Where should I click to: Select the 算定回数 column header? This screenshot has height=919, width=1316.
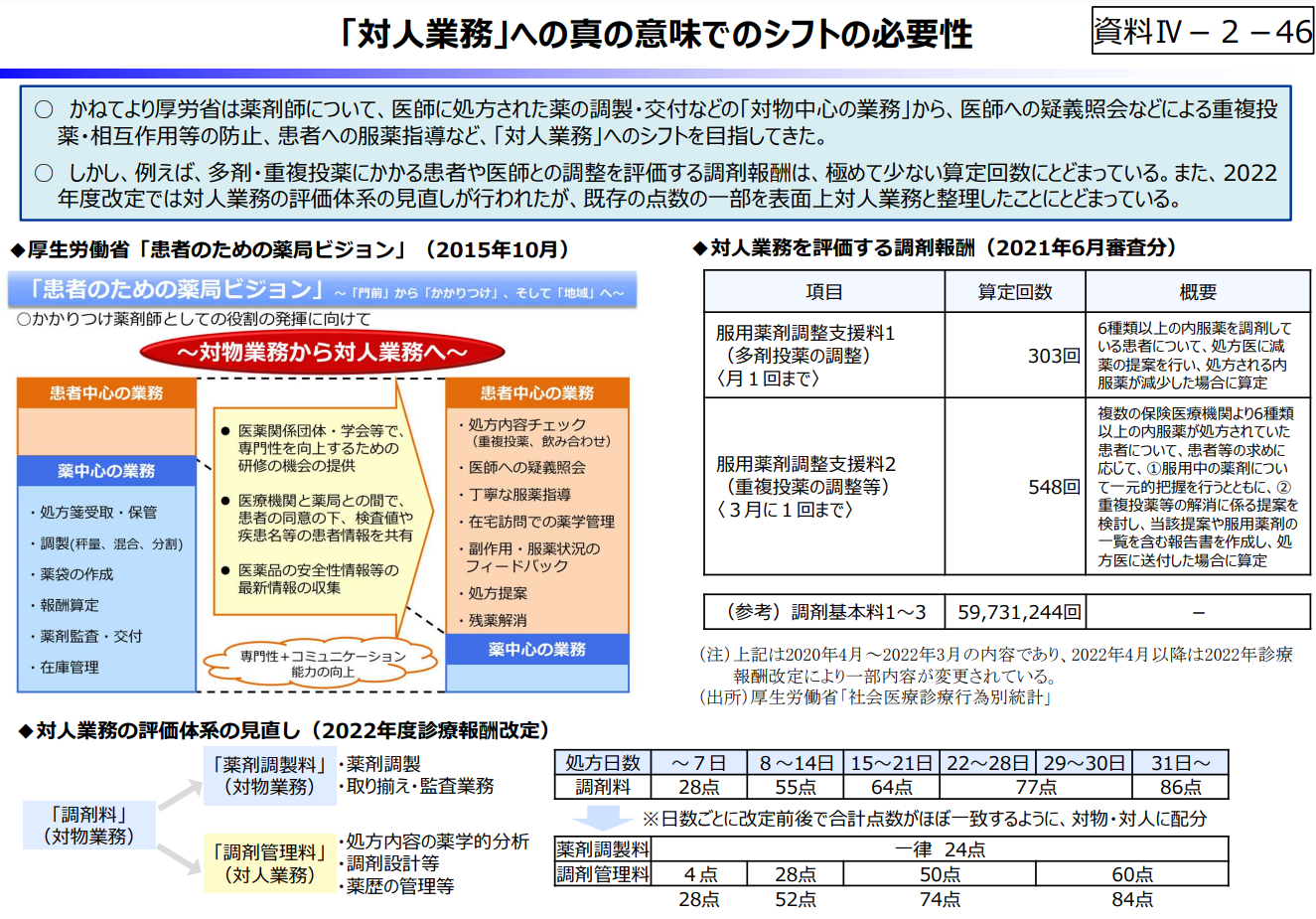(1014, 292)
